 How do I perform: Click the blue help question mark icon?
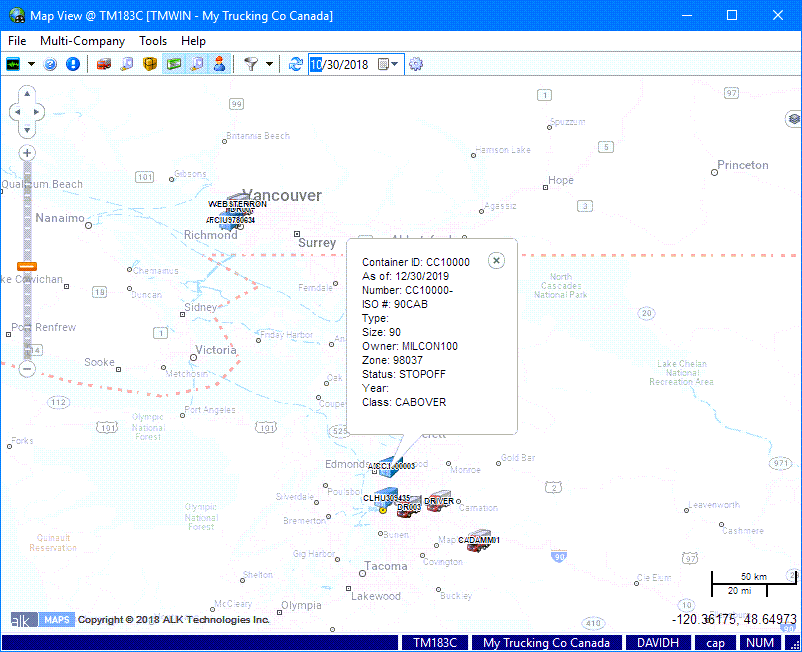click(x=51, y=64)
